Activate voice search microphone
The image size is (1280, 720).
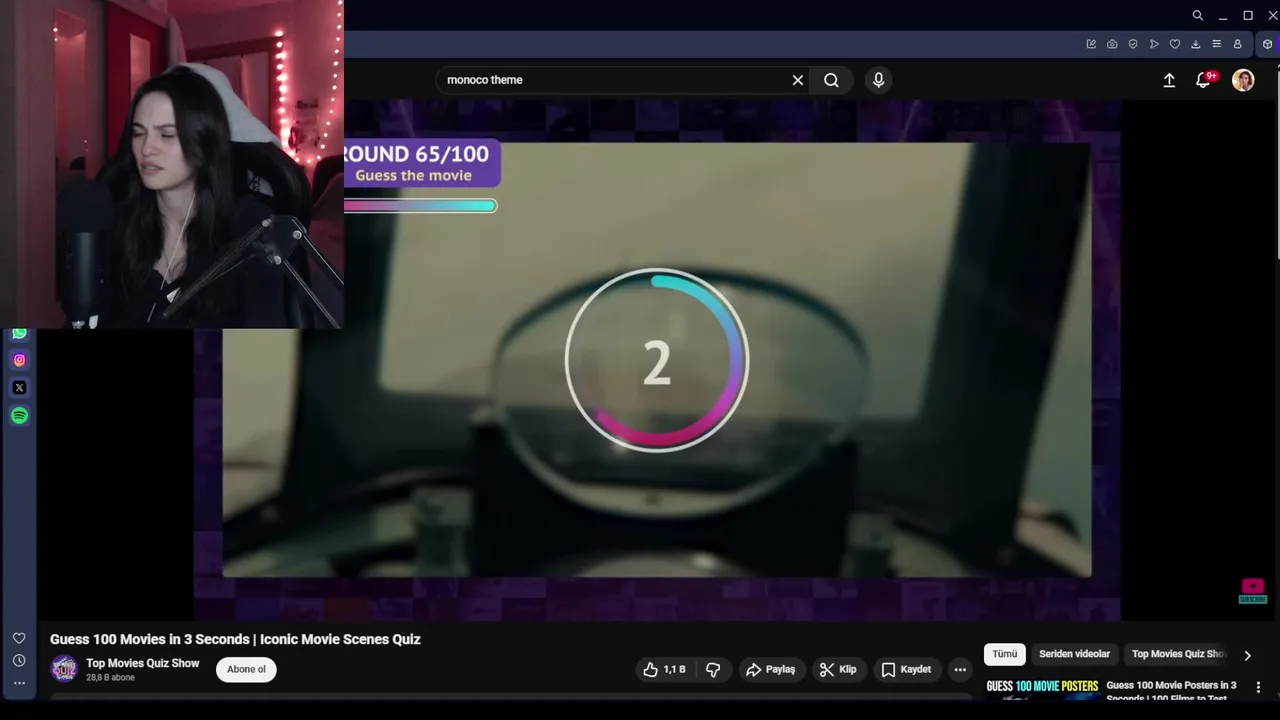pyautogui.click(x=879, y=80)
